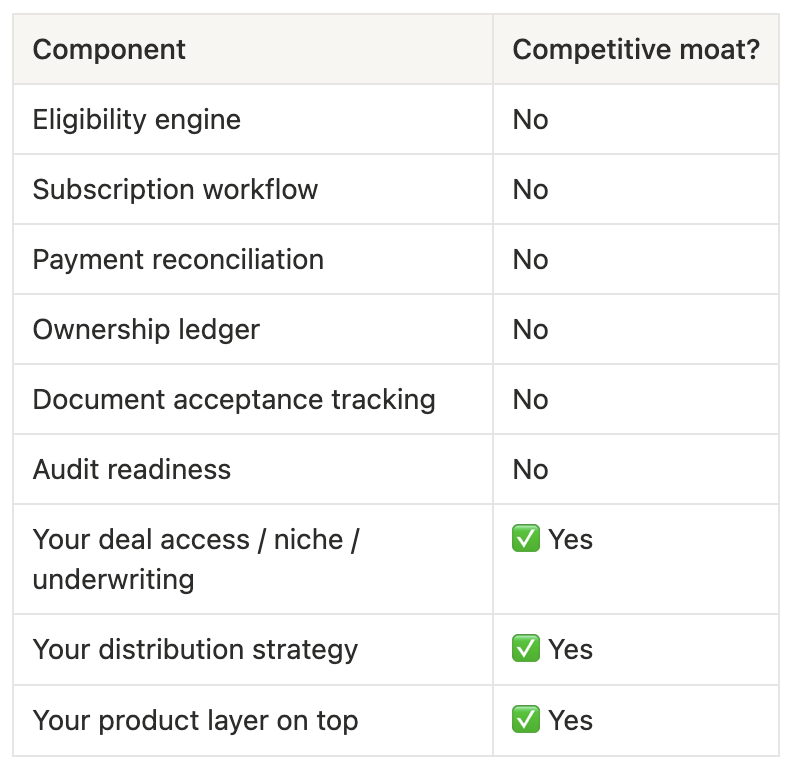
Task: Click the deal access / niche / underwriting cell
Action: click(196, 559)
